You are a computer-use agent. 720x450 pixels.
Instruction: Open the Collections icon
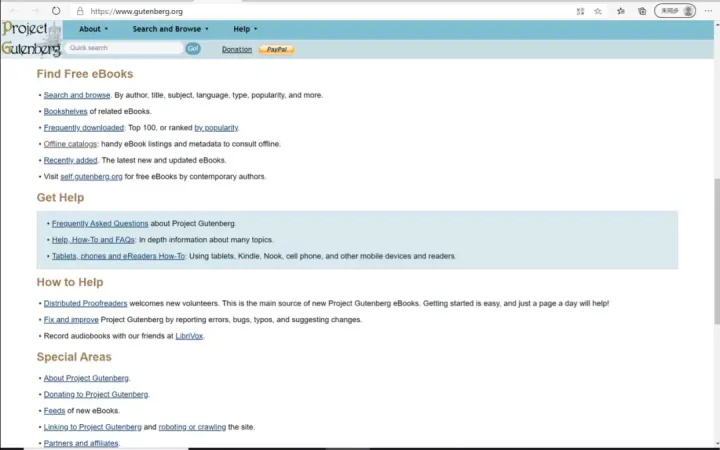coord(642,11)
